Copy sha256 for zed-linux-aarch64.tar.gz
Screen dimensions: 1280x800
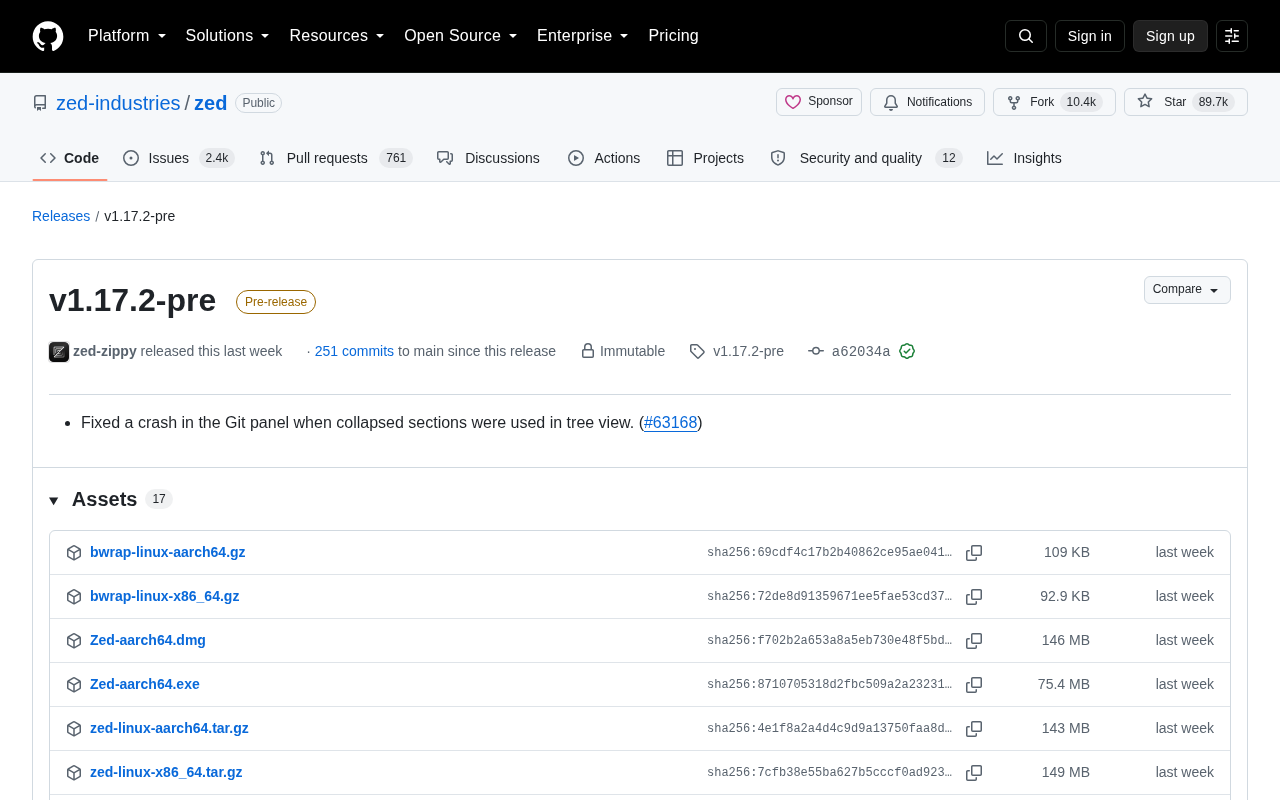[x=974, y=729]
